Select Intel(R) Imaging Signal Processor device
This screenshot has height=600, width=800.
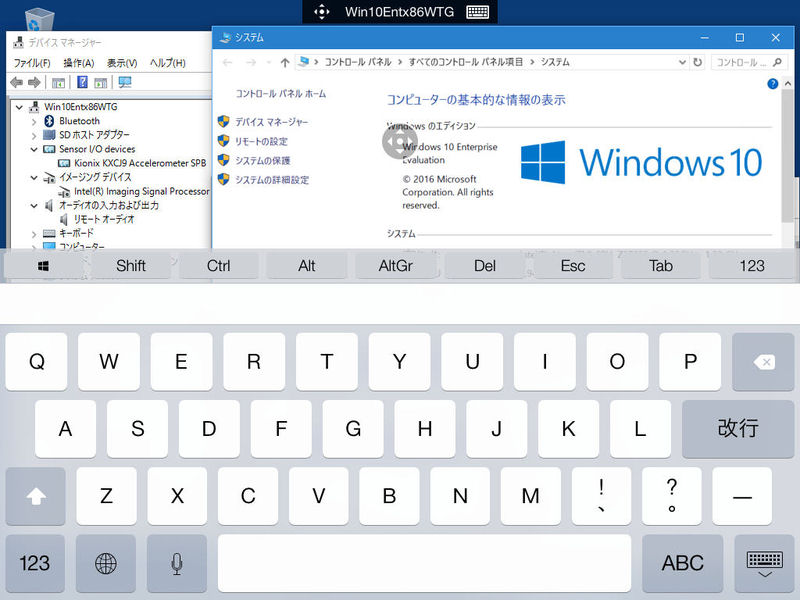click(x=134, y=191)
